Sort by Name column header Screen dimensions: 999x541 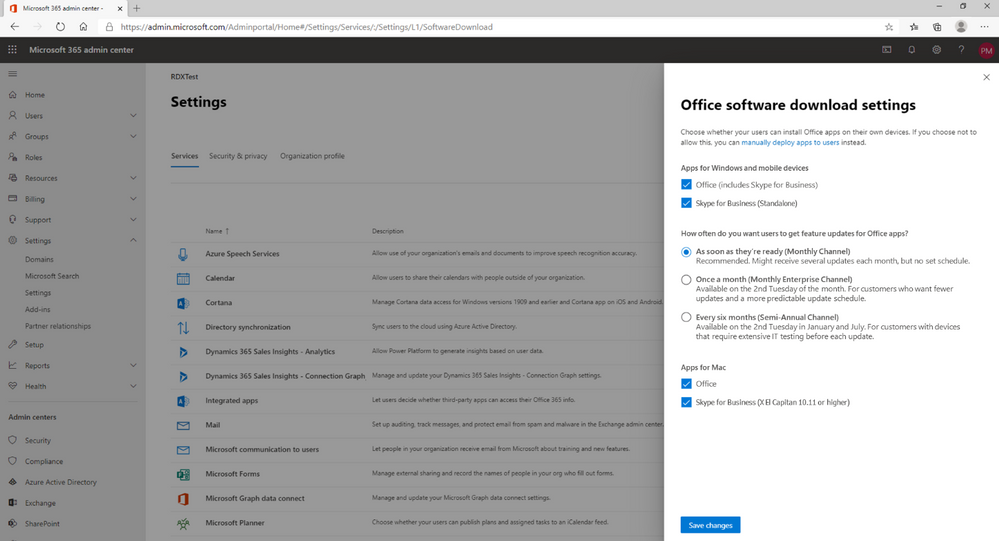217,231
